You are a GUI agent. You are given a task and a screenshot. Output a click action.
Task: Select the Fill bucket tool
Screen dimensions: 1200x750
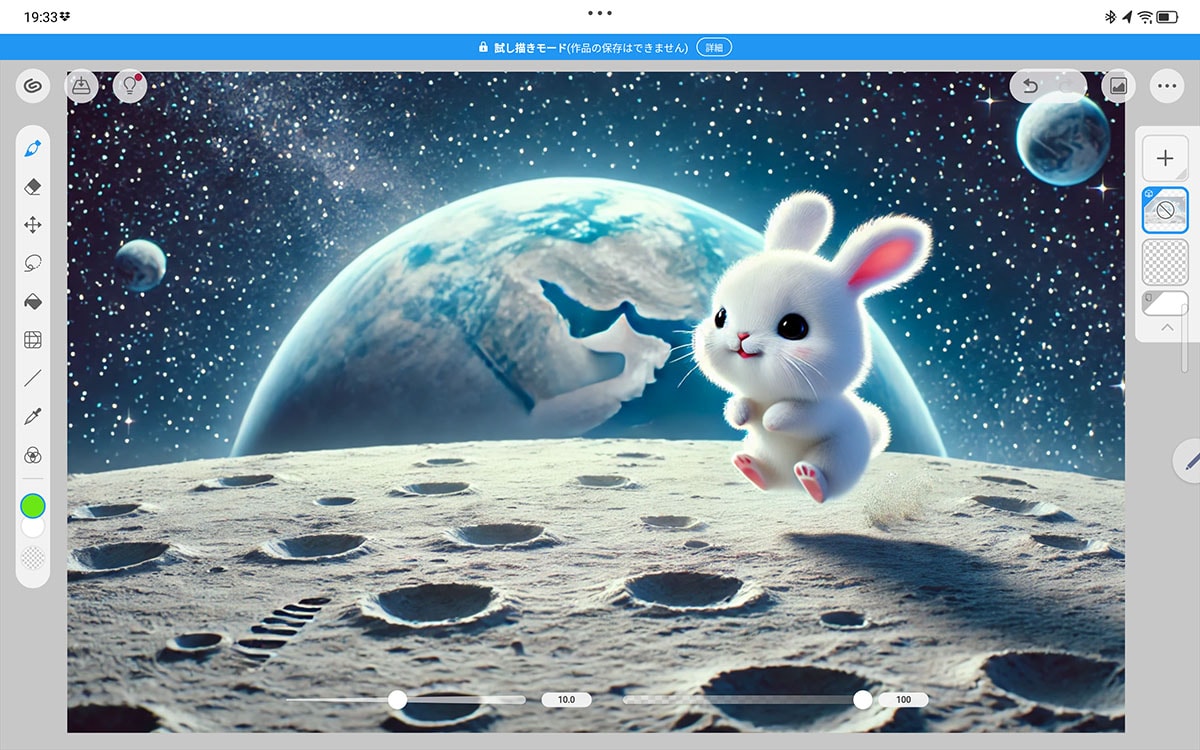click(31, 300)
